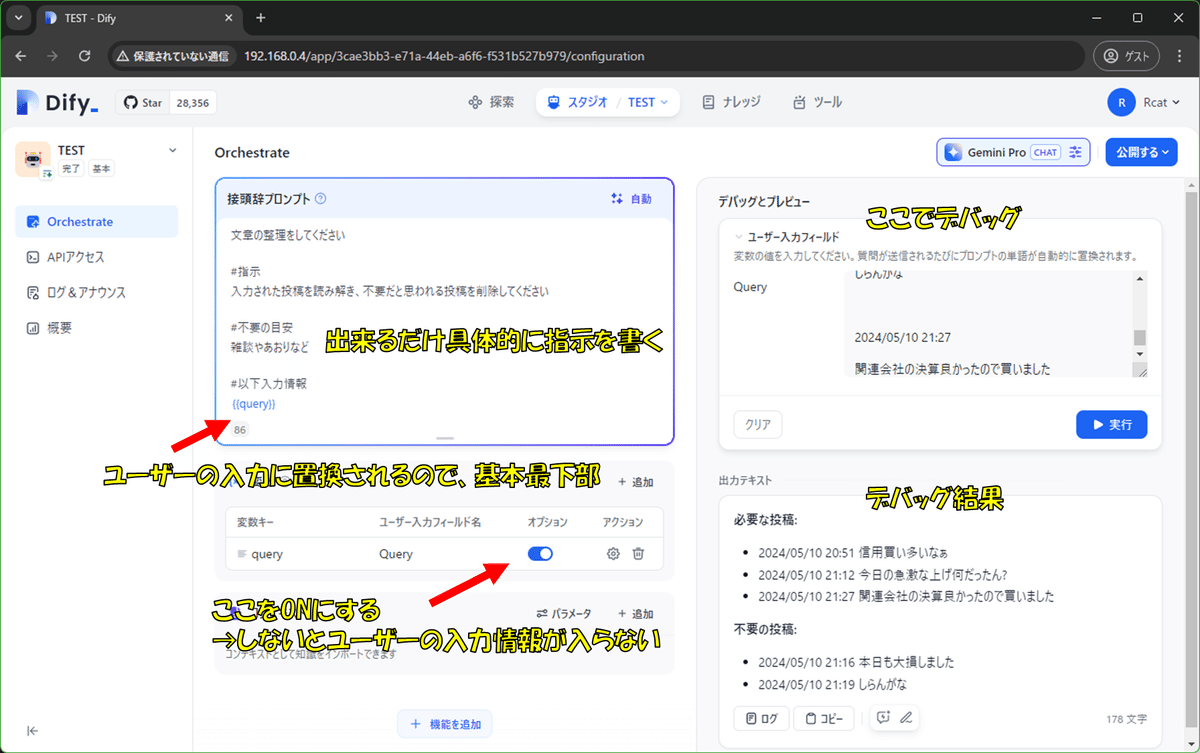Image resolution: width=1200 pixels, height=753 pixels.
Task: Open ログ＆アナウンス from the sidebar
Action: (96, 292)
